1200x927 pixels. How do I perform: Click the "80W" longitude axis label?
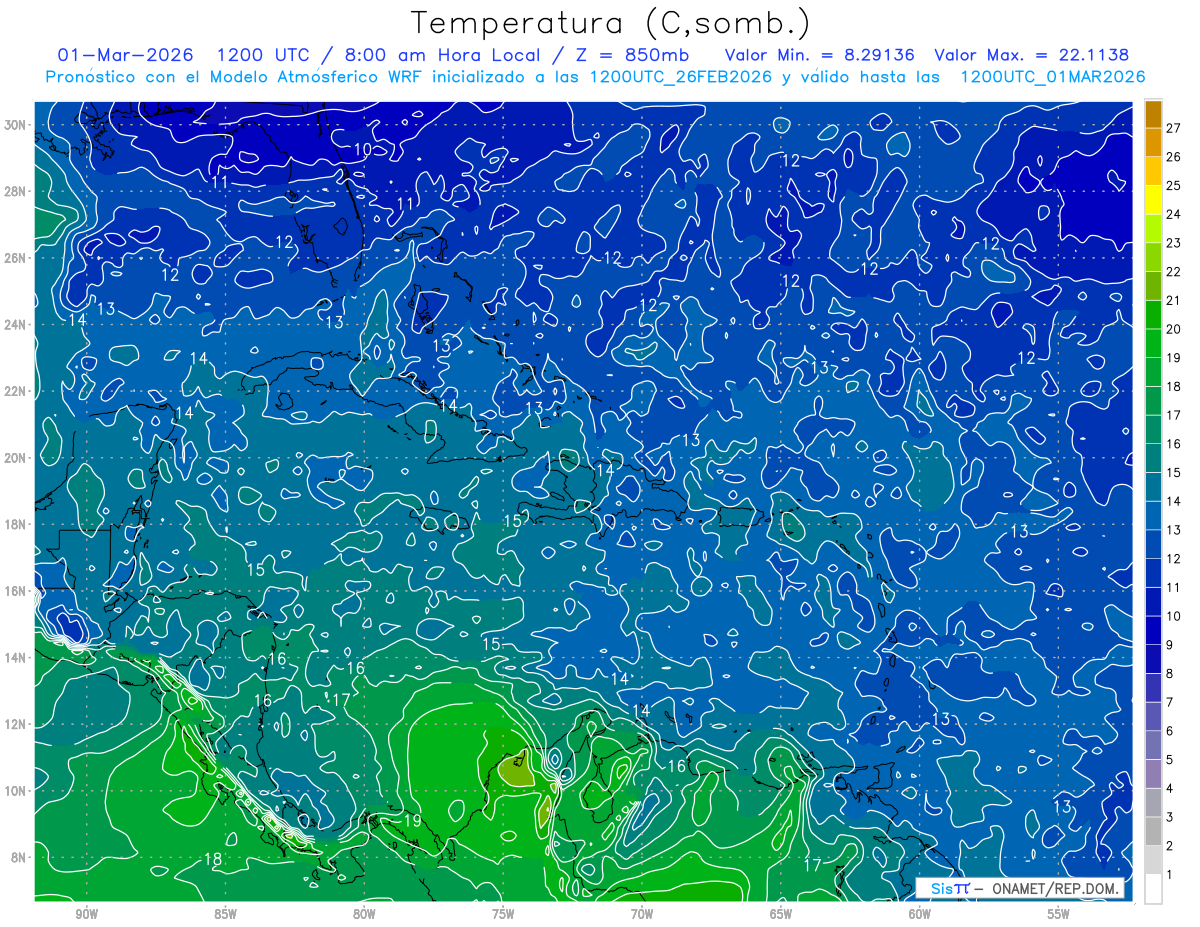click(364, 914)
